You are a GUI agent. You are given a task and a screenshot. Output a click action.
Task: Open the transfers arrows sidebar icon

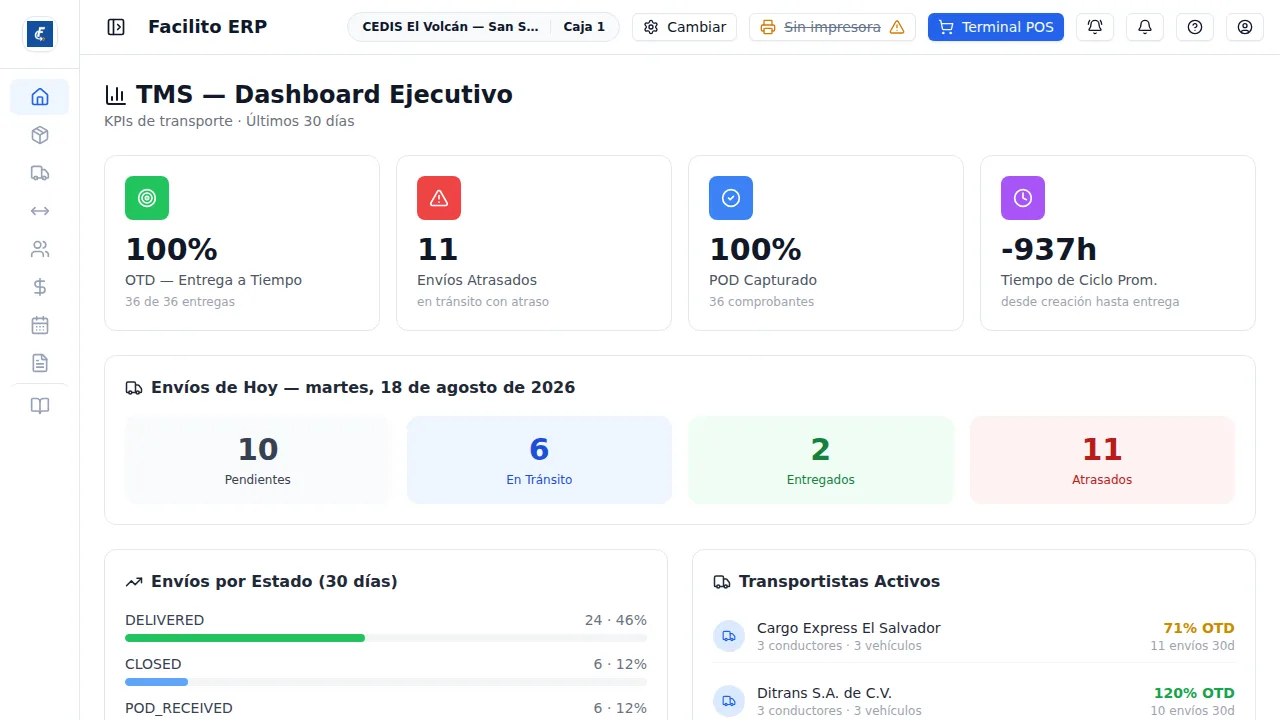[x=40, y=211]
